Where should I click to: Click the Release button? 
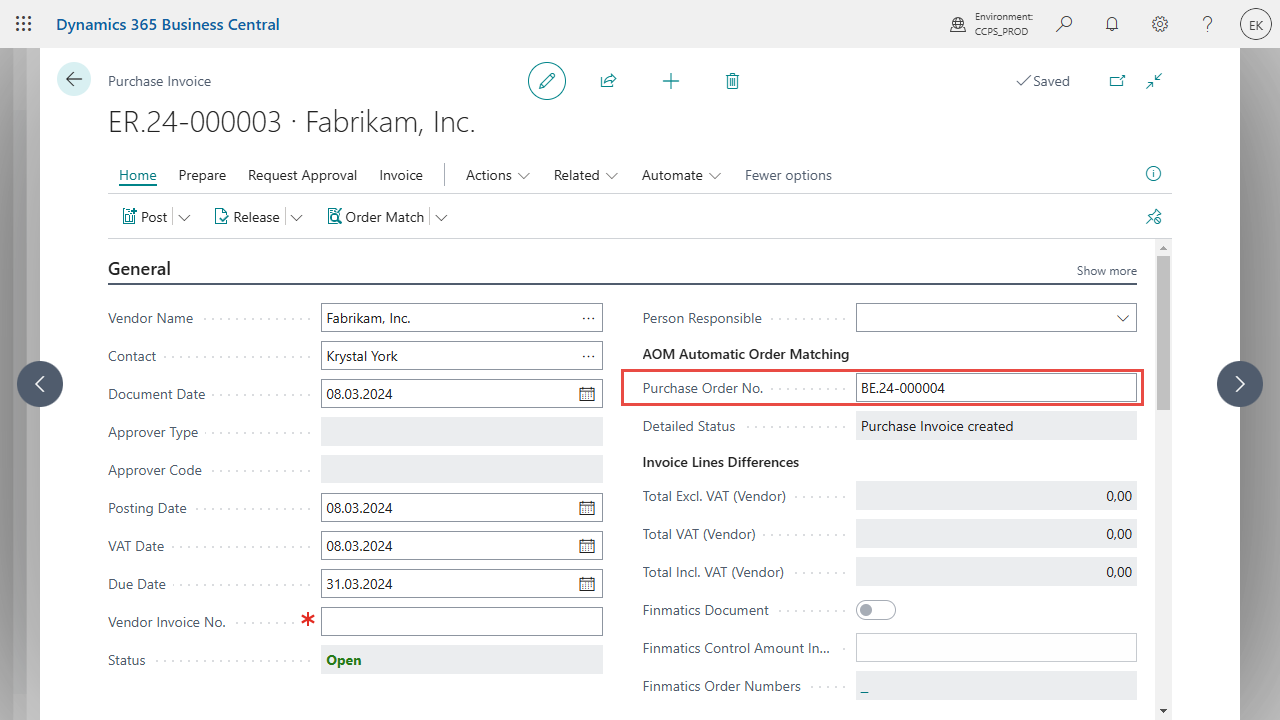pos(247,217)
